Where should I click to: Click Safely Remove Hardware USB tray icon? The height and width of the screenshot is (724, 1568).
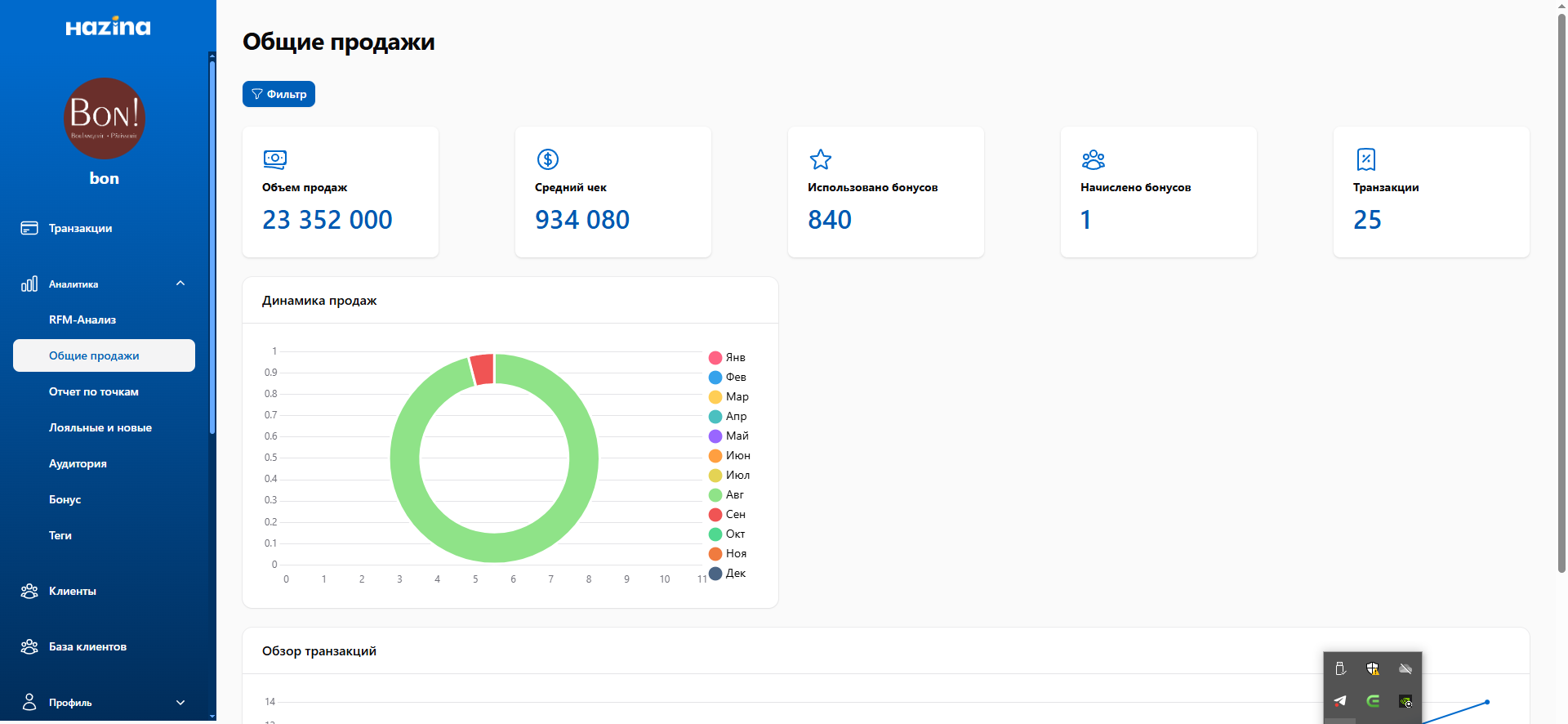[1340, 668]
